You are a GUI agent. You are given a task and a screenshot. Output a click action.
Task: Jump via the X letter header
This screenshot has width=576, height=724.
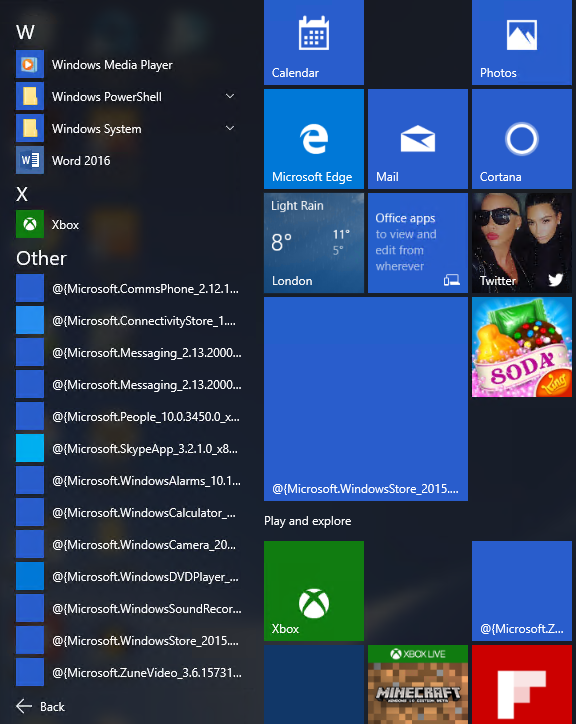[x=22, y=194]
